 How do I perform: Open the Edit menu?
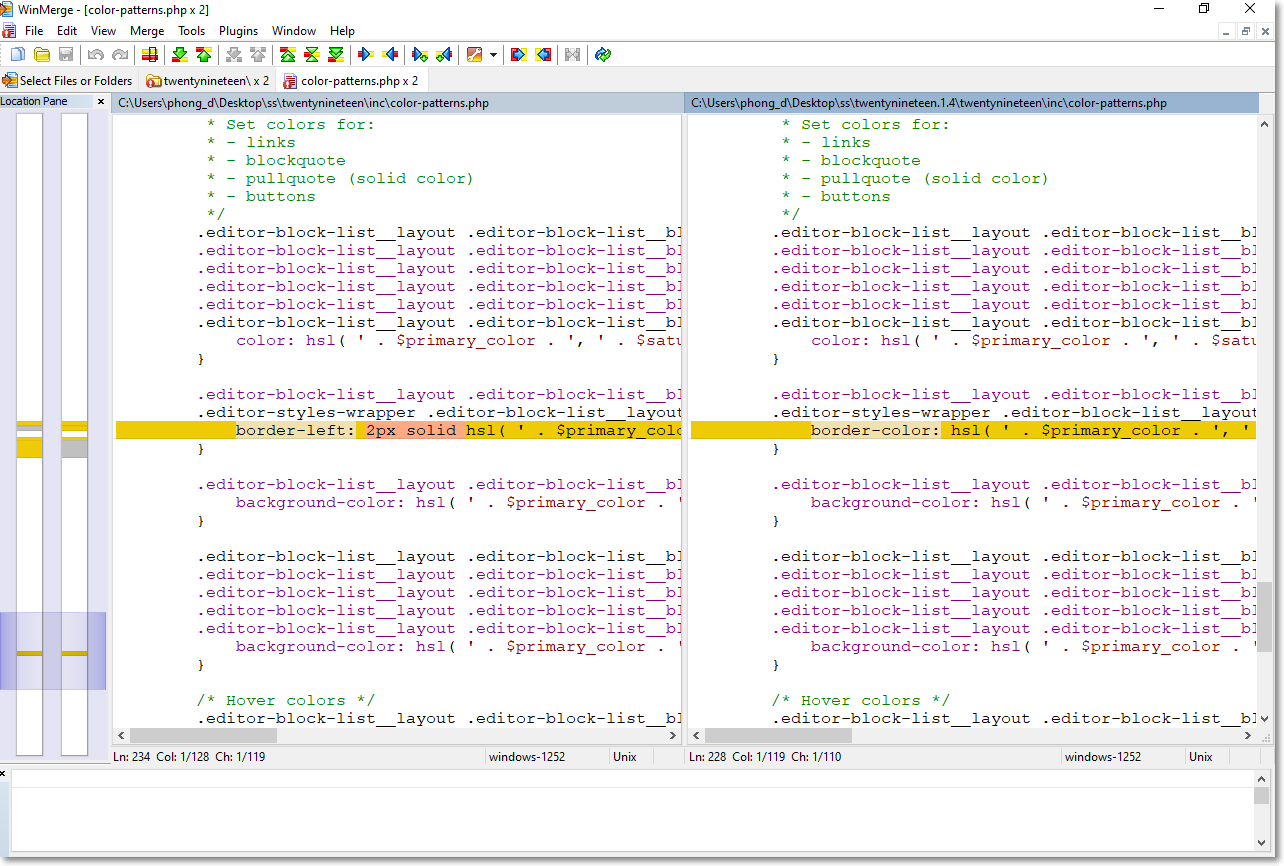67,31
